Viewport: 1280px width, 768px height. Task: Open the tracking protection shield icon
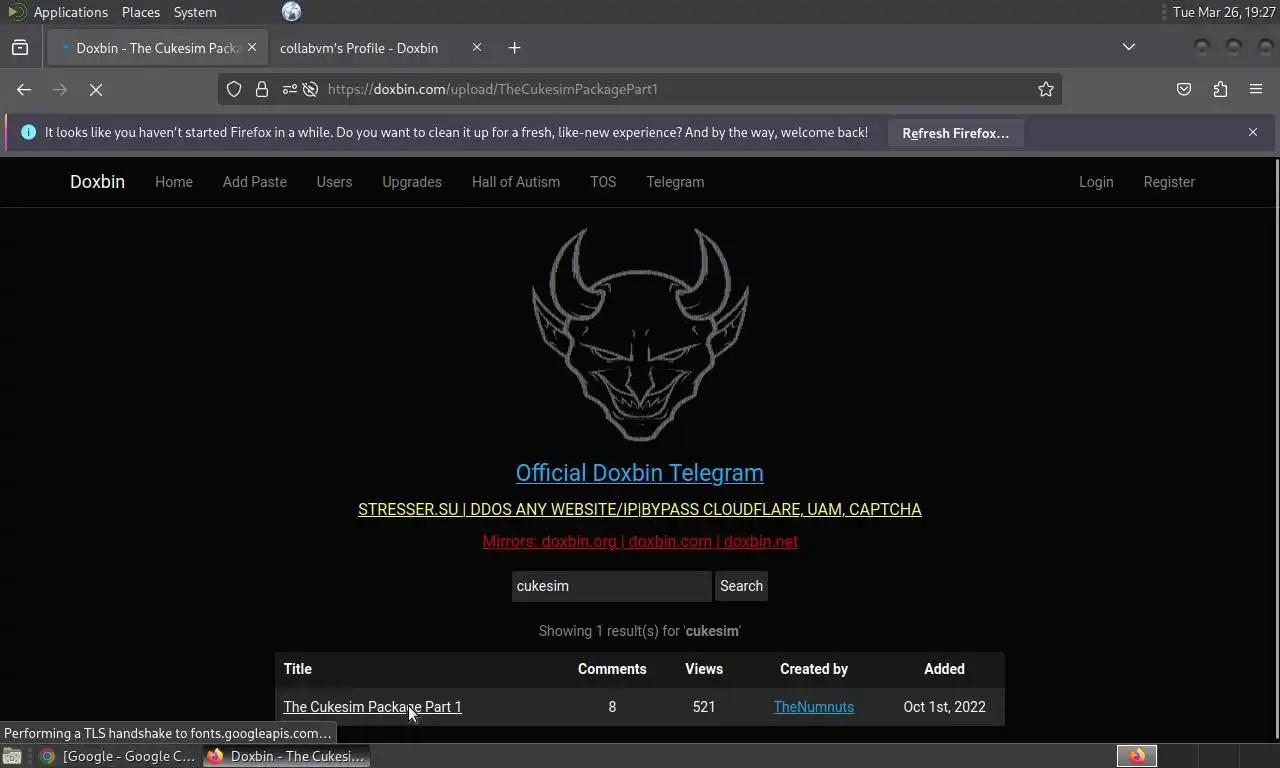234,89
